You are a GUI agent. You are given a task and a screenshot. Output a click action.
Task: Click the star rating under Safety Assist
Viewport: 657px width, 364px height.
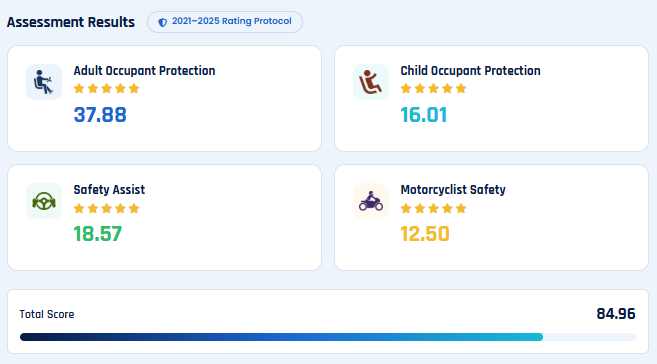point(106,208)
